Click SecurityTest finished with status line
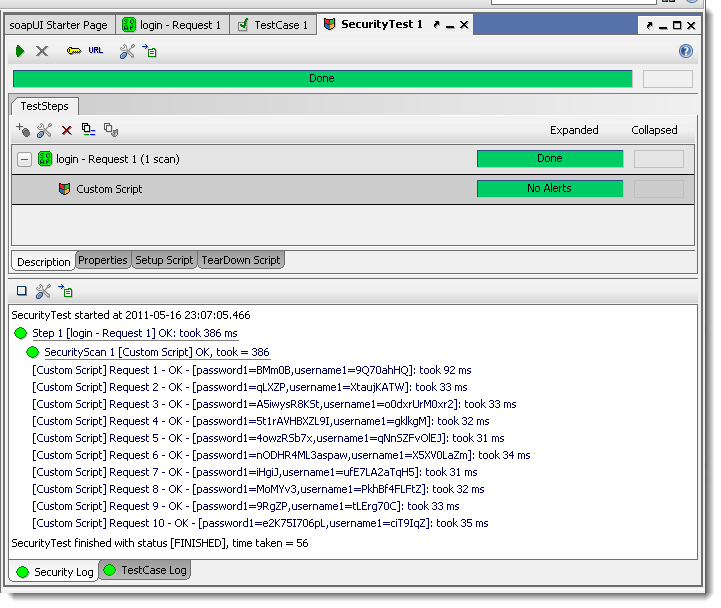This screenshot has height=608, width=721. [160, 543]
